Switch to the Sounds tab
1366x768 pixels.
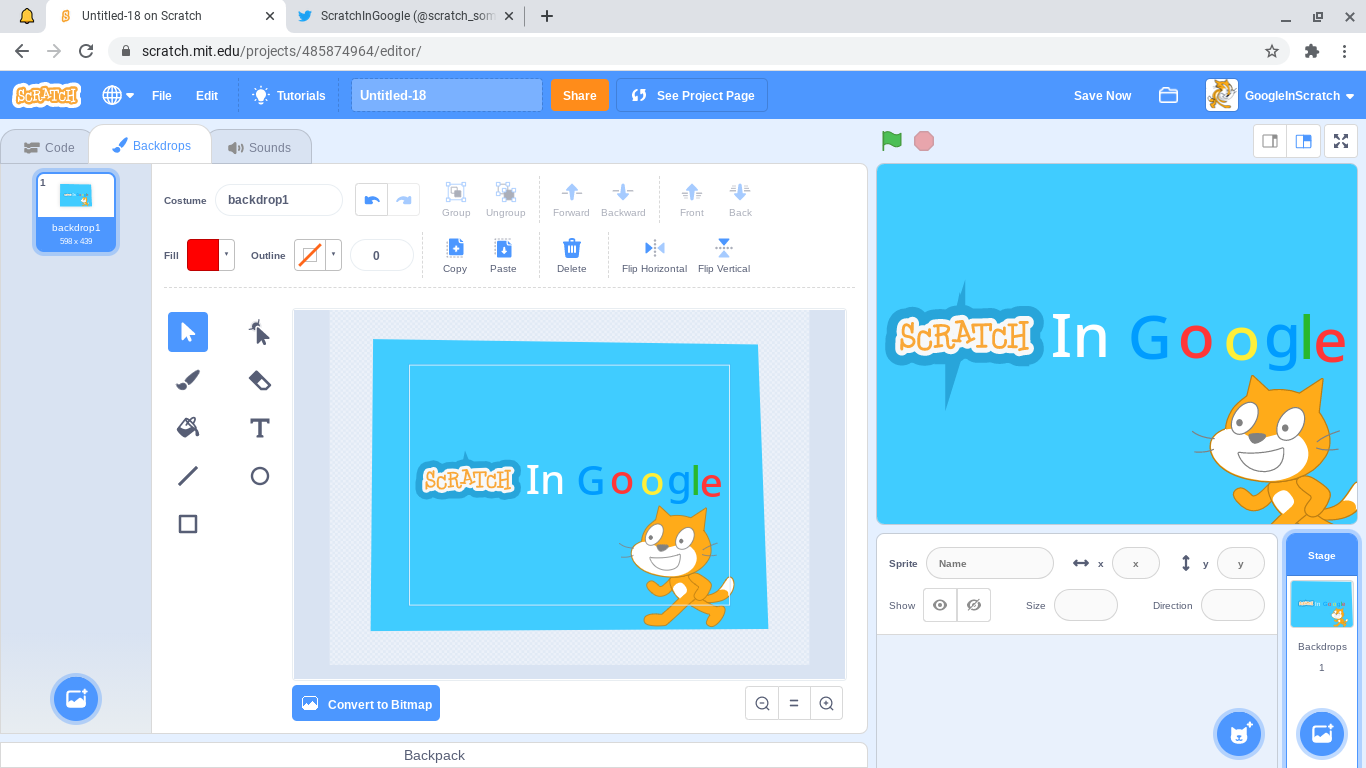[x=260, y=147]
